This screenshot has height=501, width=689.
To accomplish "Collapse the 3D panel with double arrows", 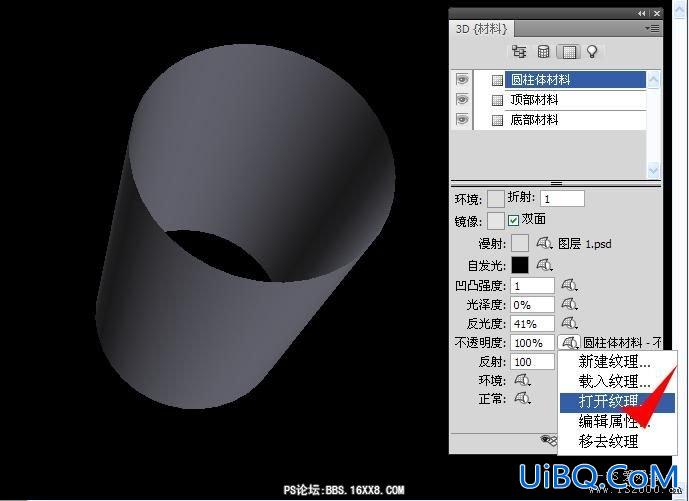I will [x=642, y=13].
